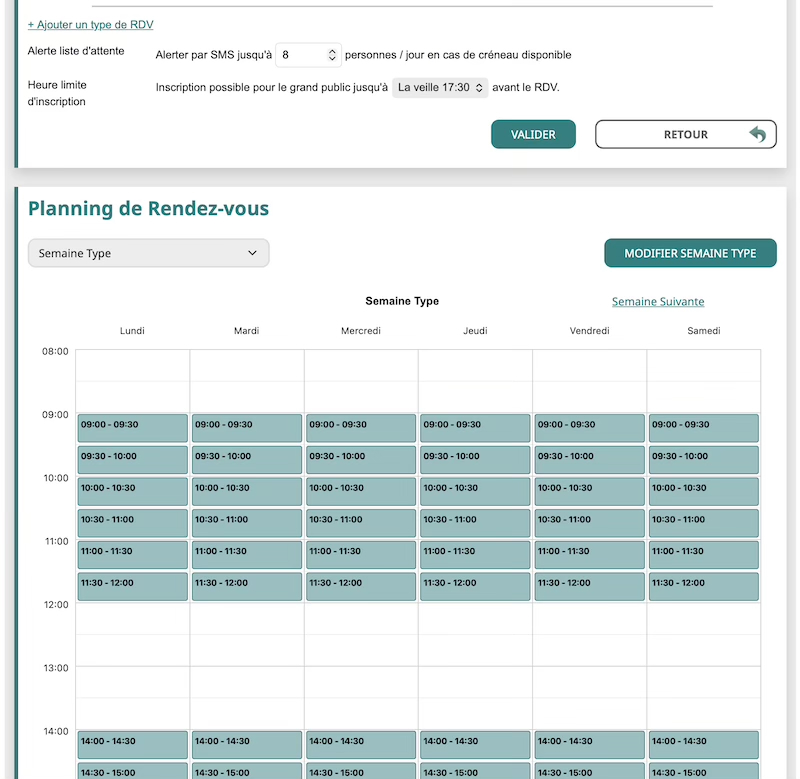Select Mardi 09:00 - 09:30 slot
The image size is (800, 779).
point(247,428)
